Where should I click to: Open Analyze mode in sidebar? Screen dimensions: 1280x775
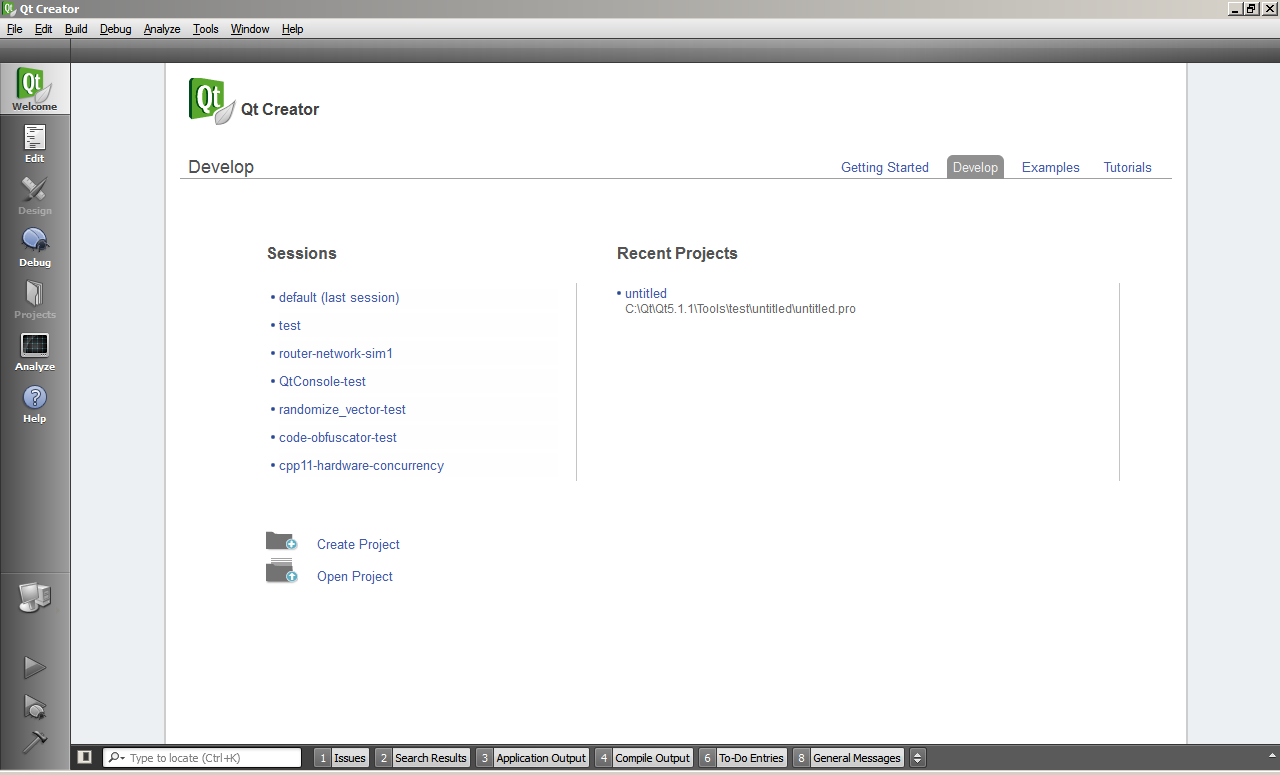point(35,350)
